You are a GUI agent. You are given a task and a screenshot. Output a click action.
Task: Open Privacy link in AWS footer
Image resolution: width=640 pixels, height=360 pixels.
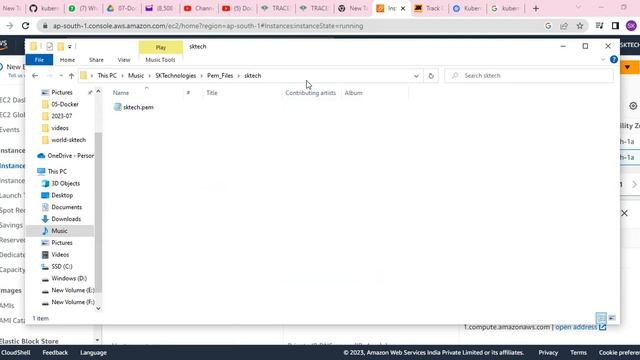coord(548,353)
